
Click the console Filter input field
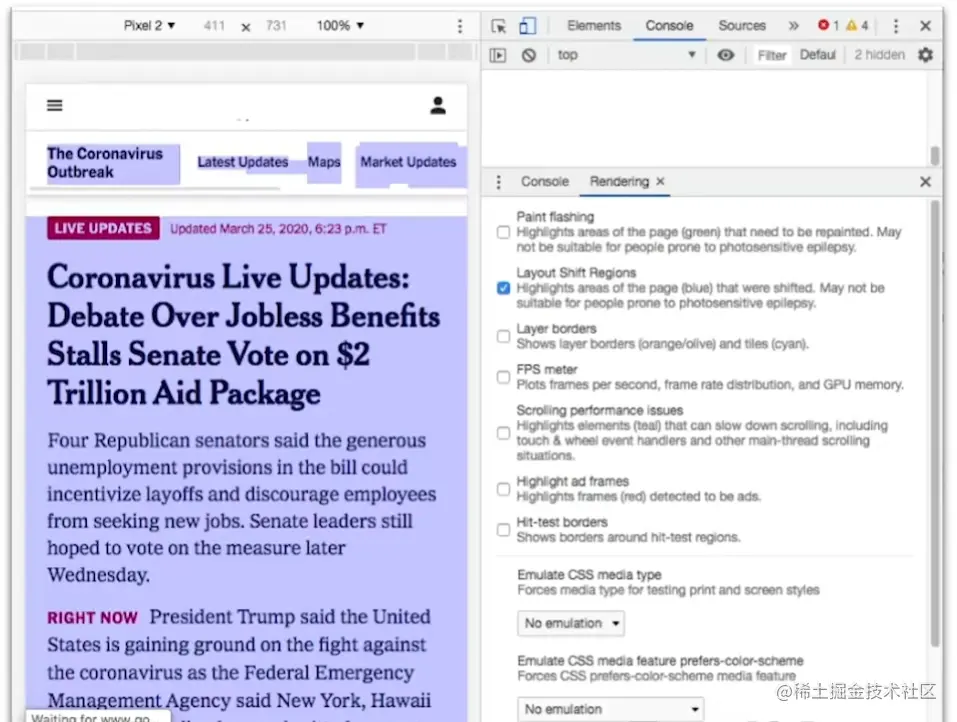pyautogui.click(x=771, y=56)
